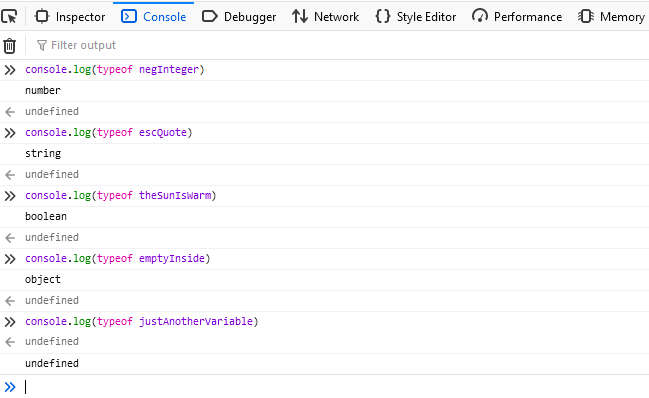This screenshot has height=398, width=649.
Task: Click the Performance gauge icon
Action: [x=480, y=17]
